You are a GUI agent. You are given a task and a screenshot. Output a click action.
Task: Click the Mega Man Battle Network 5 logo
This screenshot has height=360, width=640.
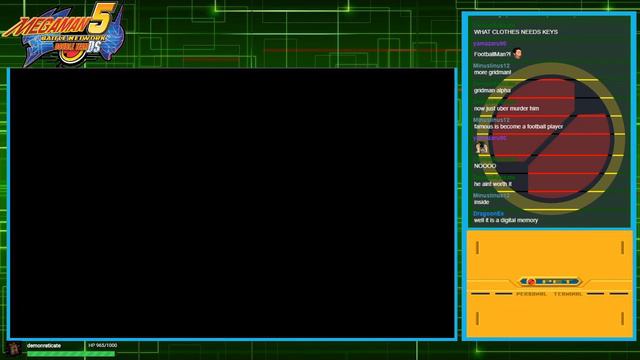click(63, 33)
